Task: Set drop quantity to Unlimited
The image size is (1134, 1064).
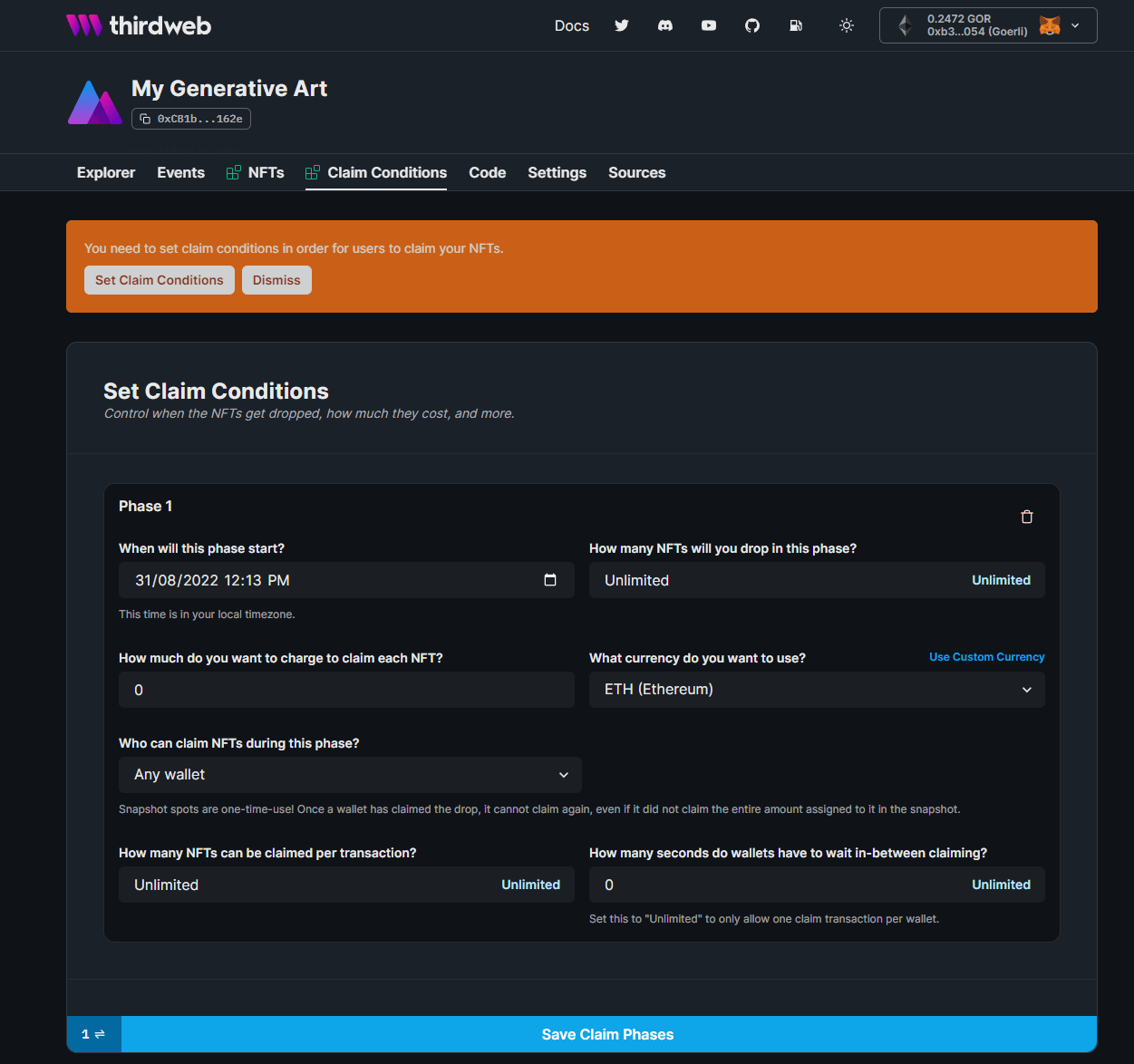Action: point(1001,580)
